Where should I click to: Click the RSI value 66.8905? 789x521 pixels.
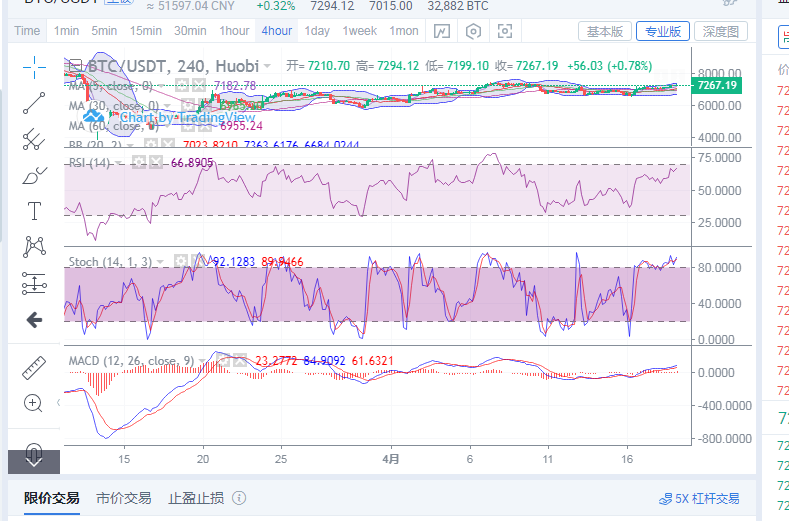coord(192,163)
